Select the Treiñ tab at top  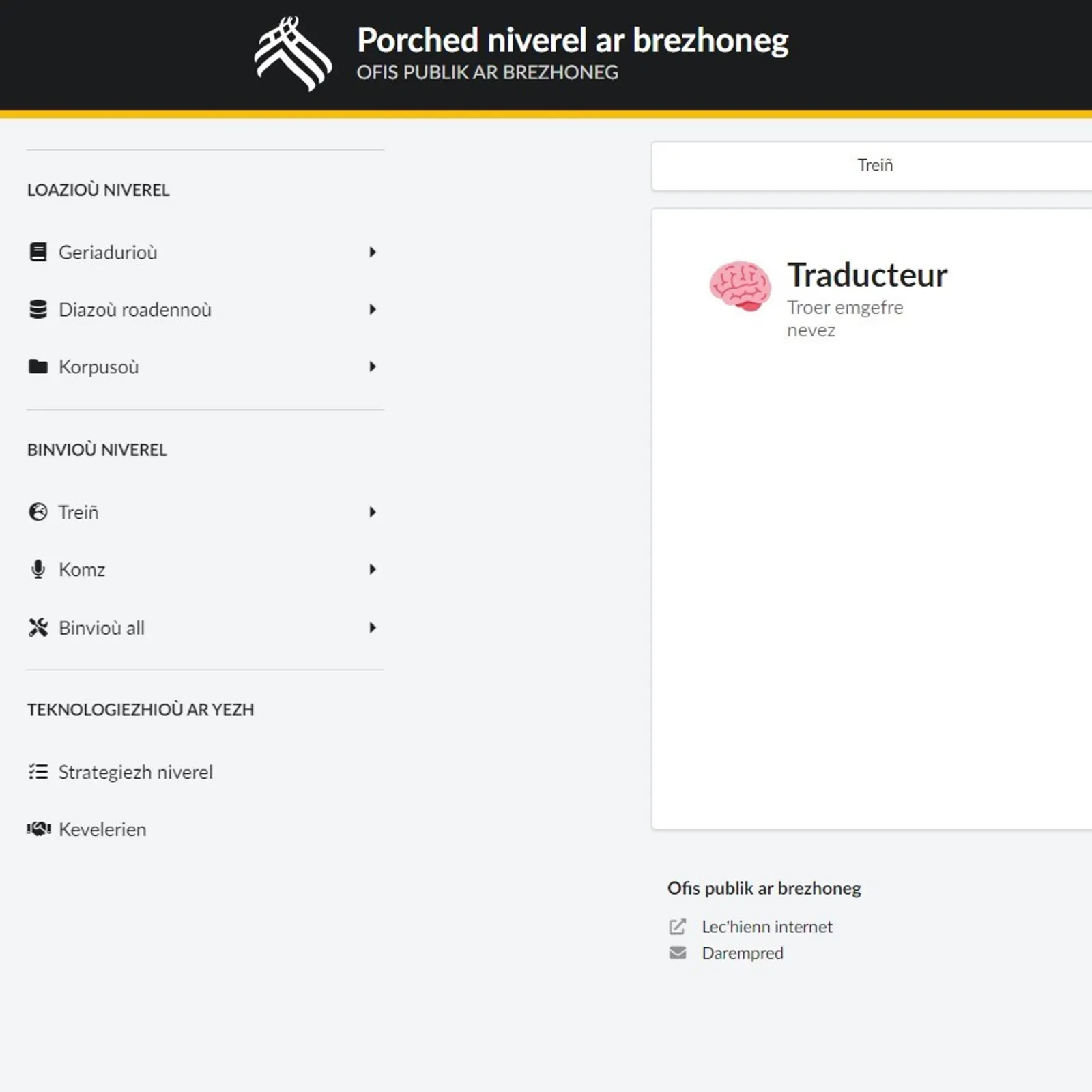tap(875, 165)
